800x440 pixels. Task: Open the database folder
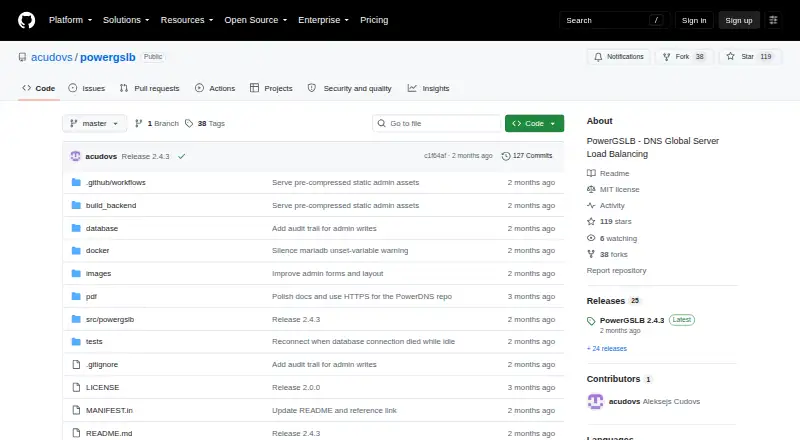tap(102, 228)
